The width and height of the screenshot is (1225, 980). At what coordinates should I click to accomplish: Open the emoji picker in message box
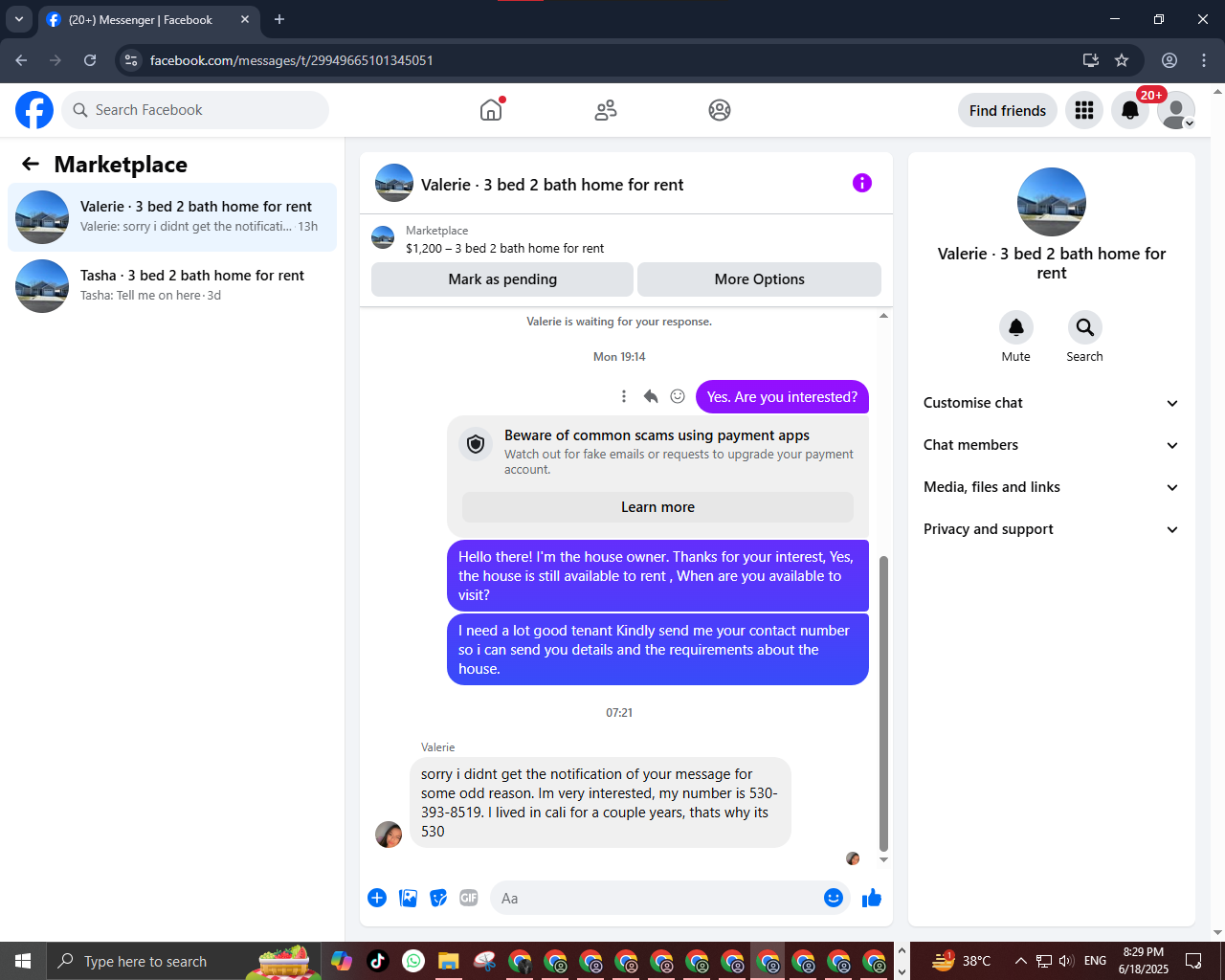pos(833,898)
